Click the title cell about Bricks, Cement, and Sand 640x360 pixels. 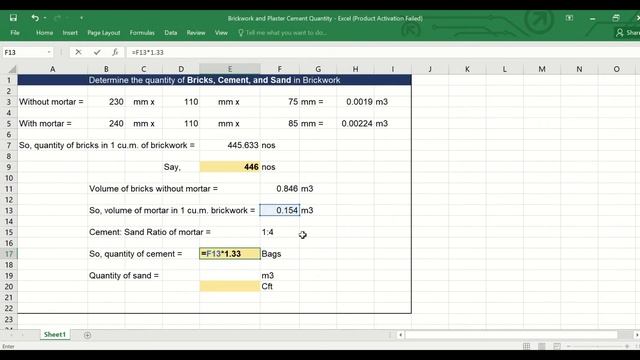click(x=214, y=80)
